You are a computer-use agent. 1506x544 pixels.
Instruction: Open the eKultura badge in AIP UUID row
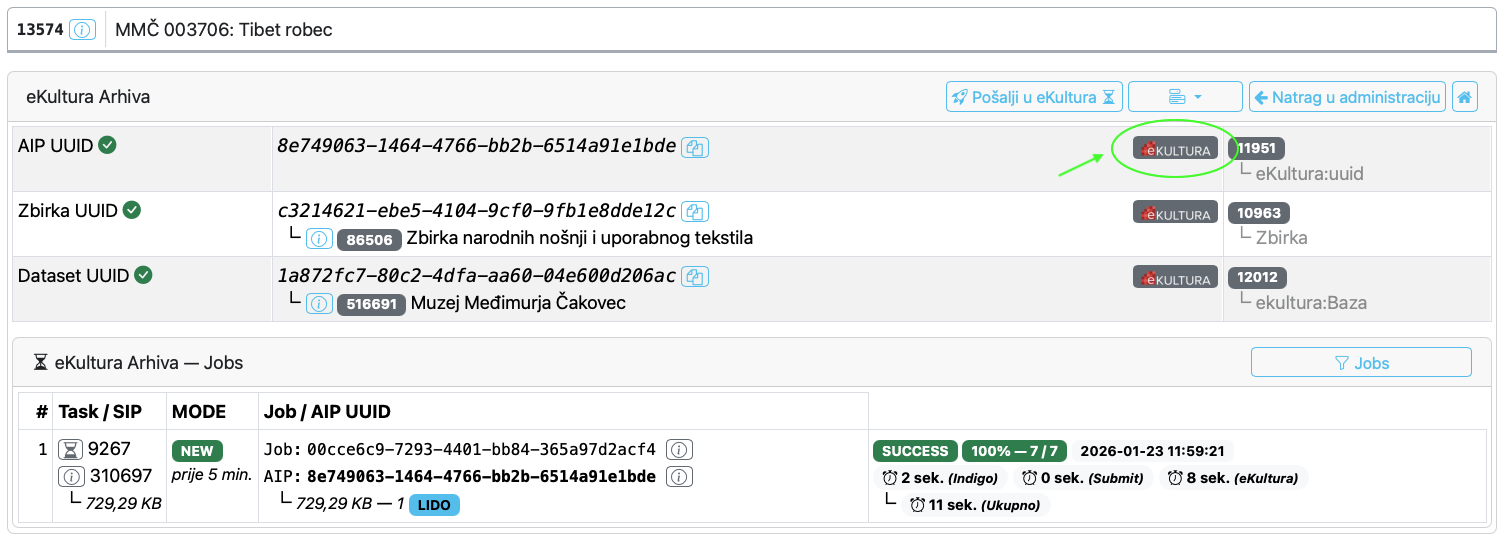[x=1175, y=149]
